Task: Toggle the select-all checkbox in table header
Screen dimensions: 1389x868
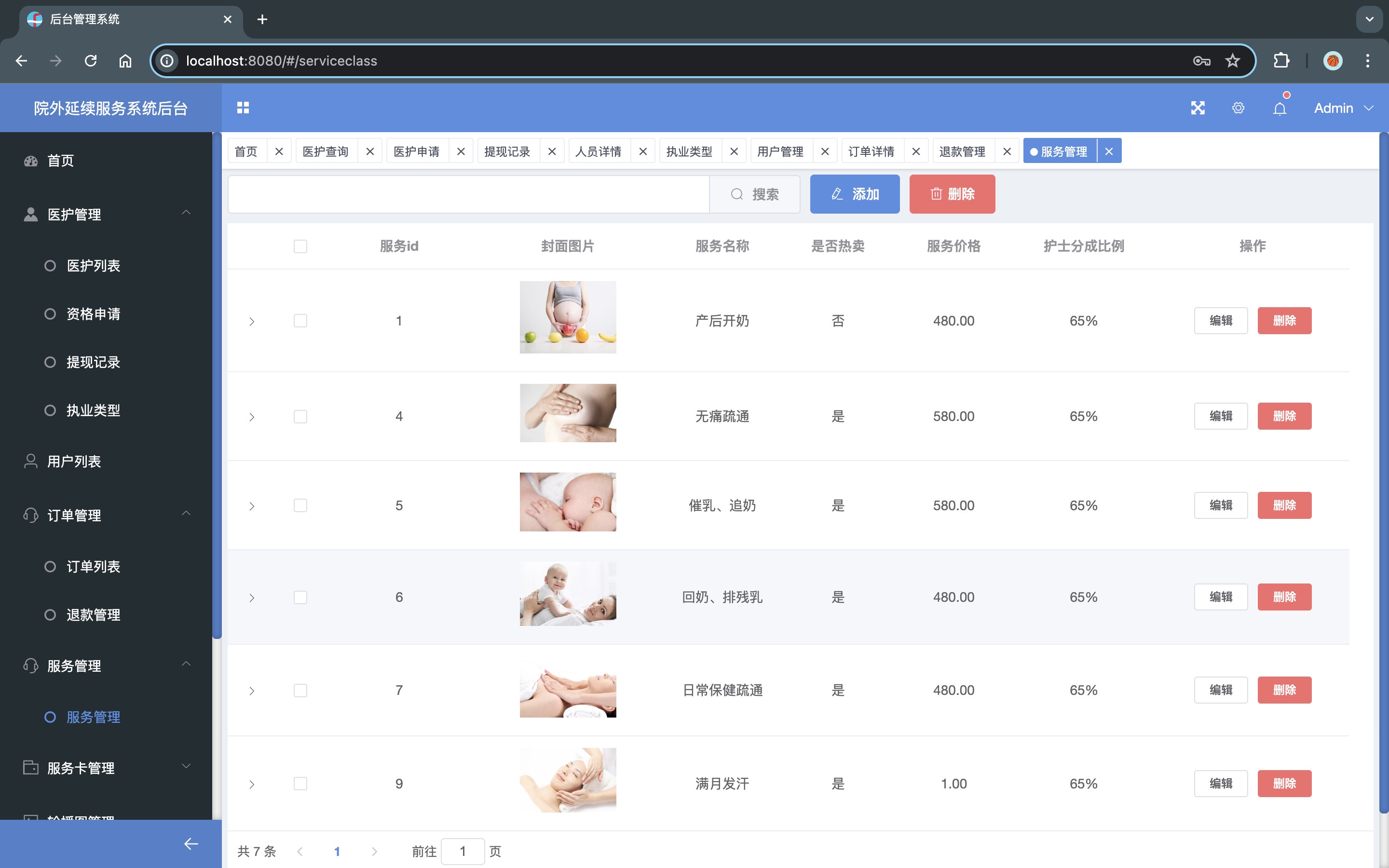Action: coord(300,246)
